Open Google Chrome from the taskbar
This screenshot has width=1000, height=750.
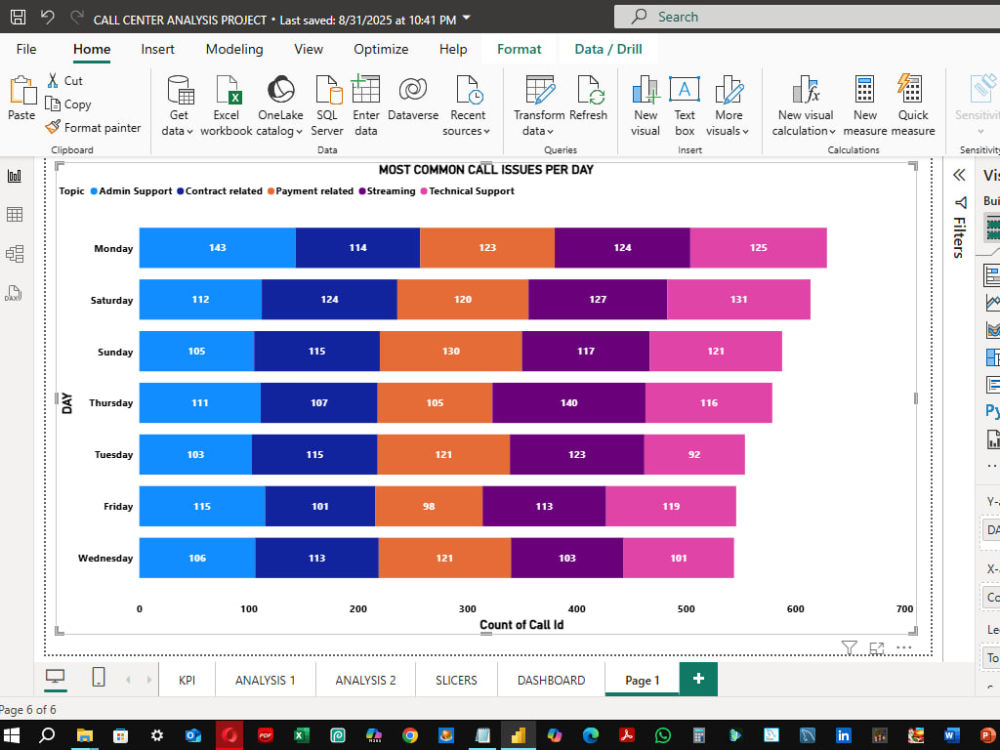tap(409, 735)
